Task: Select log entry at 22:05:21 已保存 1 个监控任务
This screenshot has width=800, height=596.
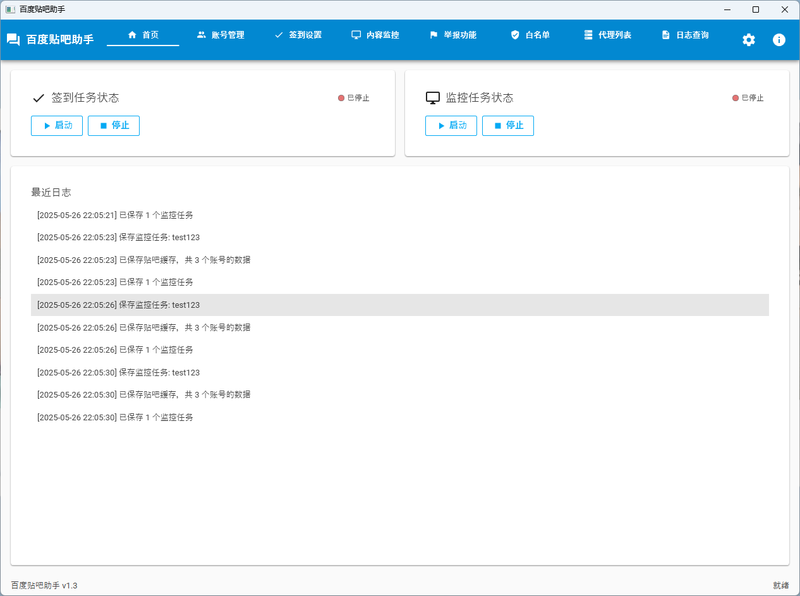Action: pos(400,215)
